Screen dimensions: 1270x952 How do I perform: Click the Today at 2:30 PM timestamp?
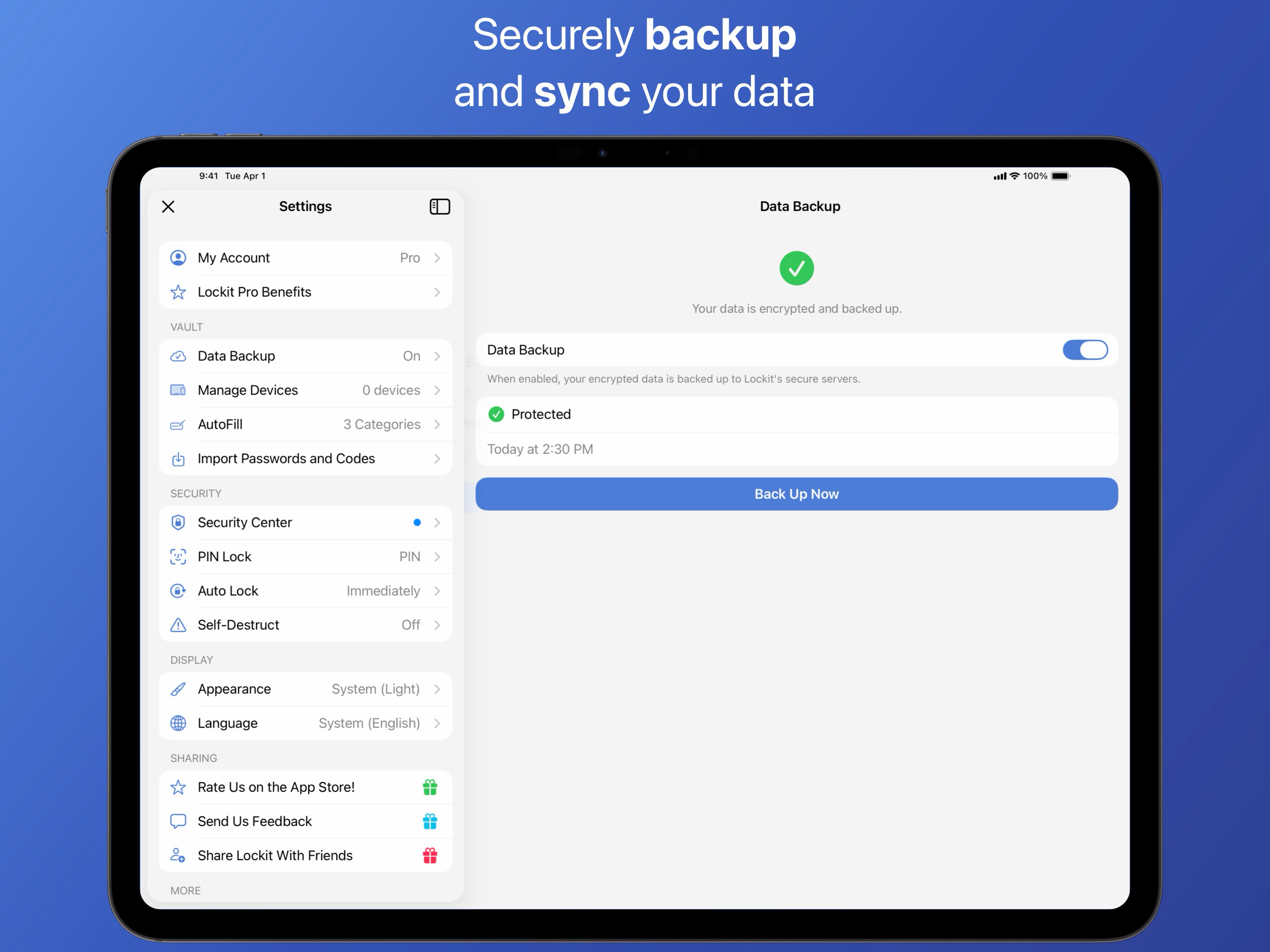[x=539, y=449]
